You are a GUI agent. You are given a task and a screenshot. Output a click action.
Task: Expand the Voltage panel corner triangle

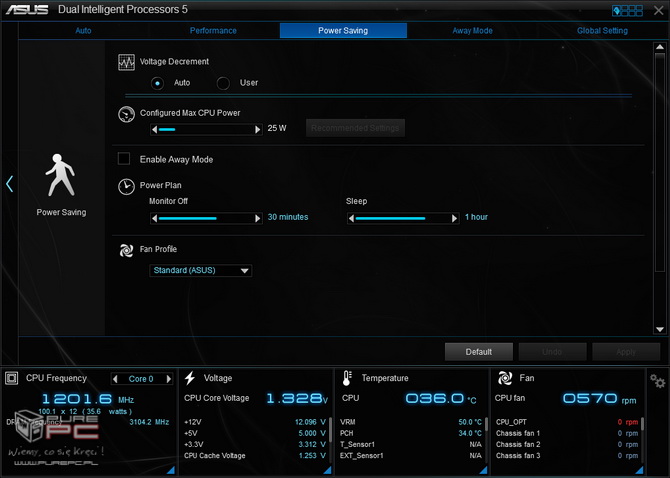327,470
